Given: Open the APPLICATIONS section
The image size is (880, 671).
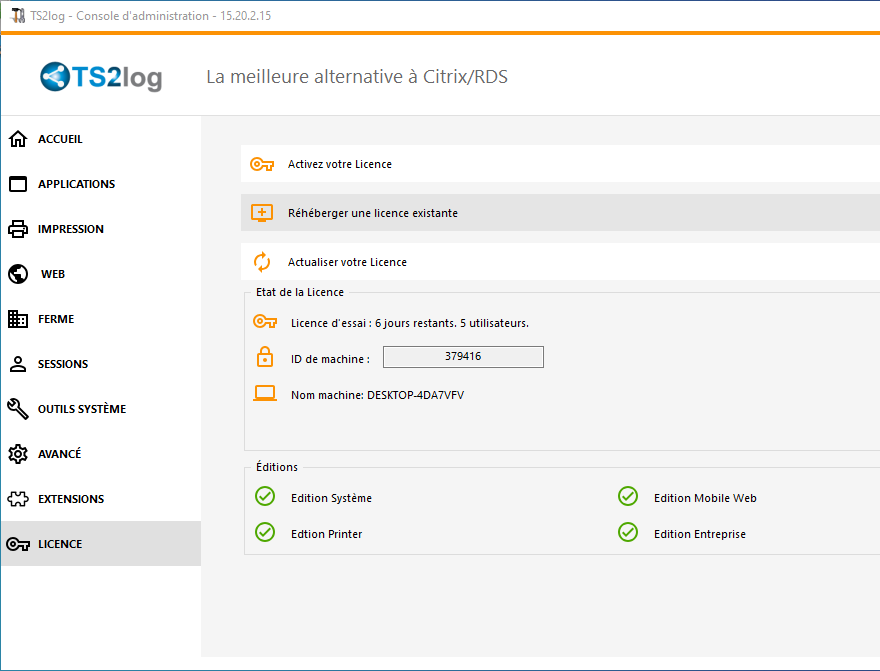Looking at the screenshot, I should (101, 184).
